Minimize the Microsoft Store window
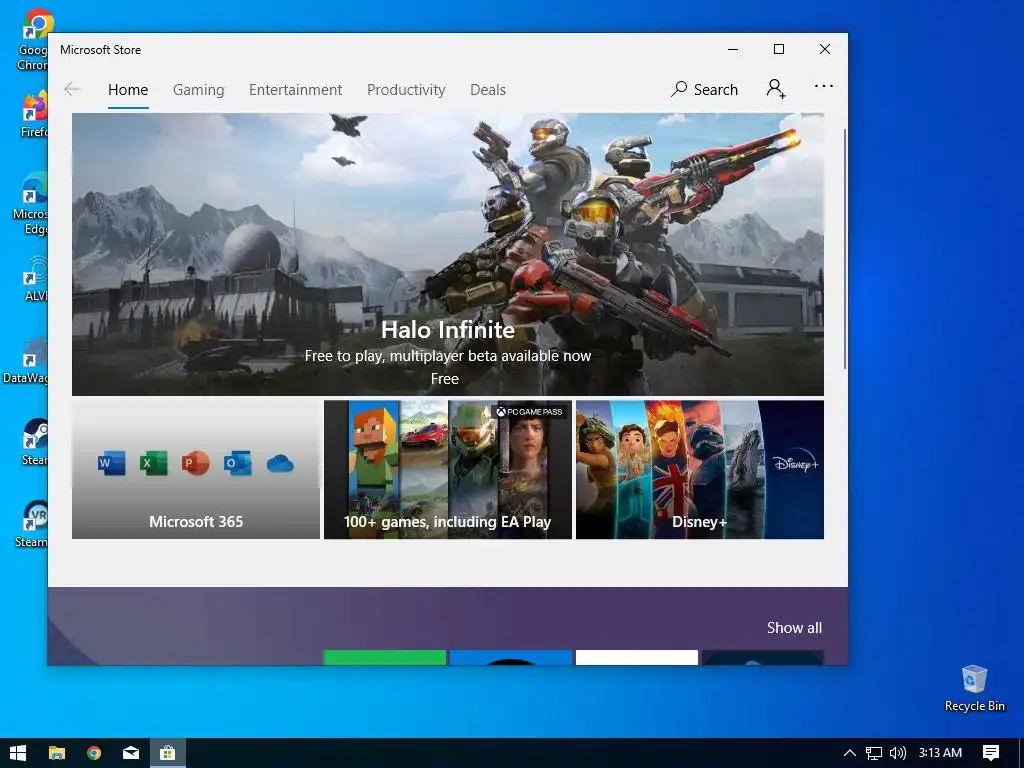Viewport: 1024px width, 768px height. (x=733, y=50)
